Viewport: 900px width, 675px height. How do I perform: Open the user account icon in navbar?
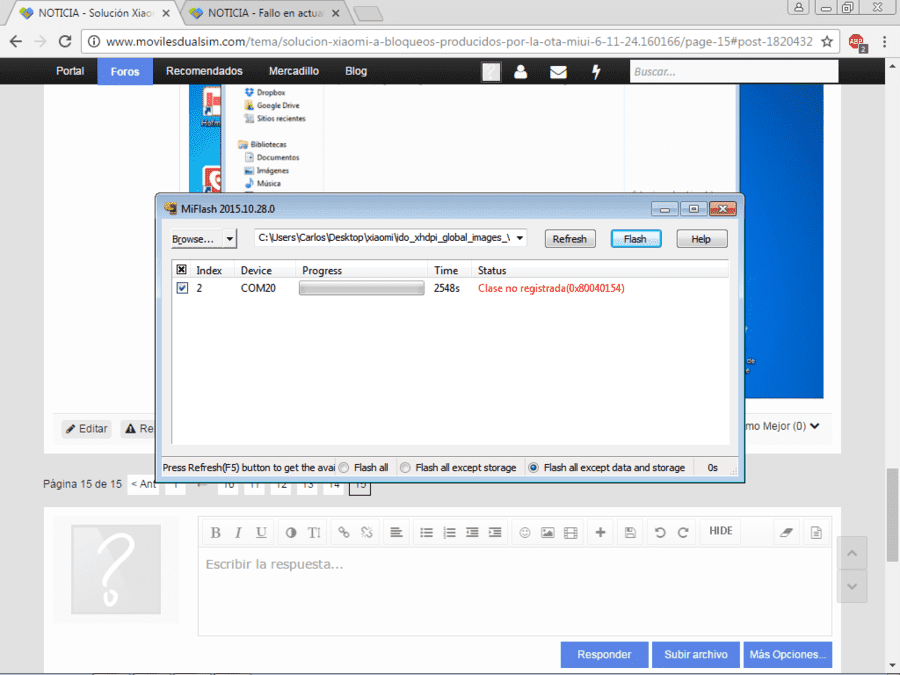pyautogui.click(x=521, y=72)
